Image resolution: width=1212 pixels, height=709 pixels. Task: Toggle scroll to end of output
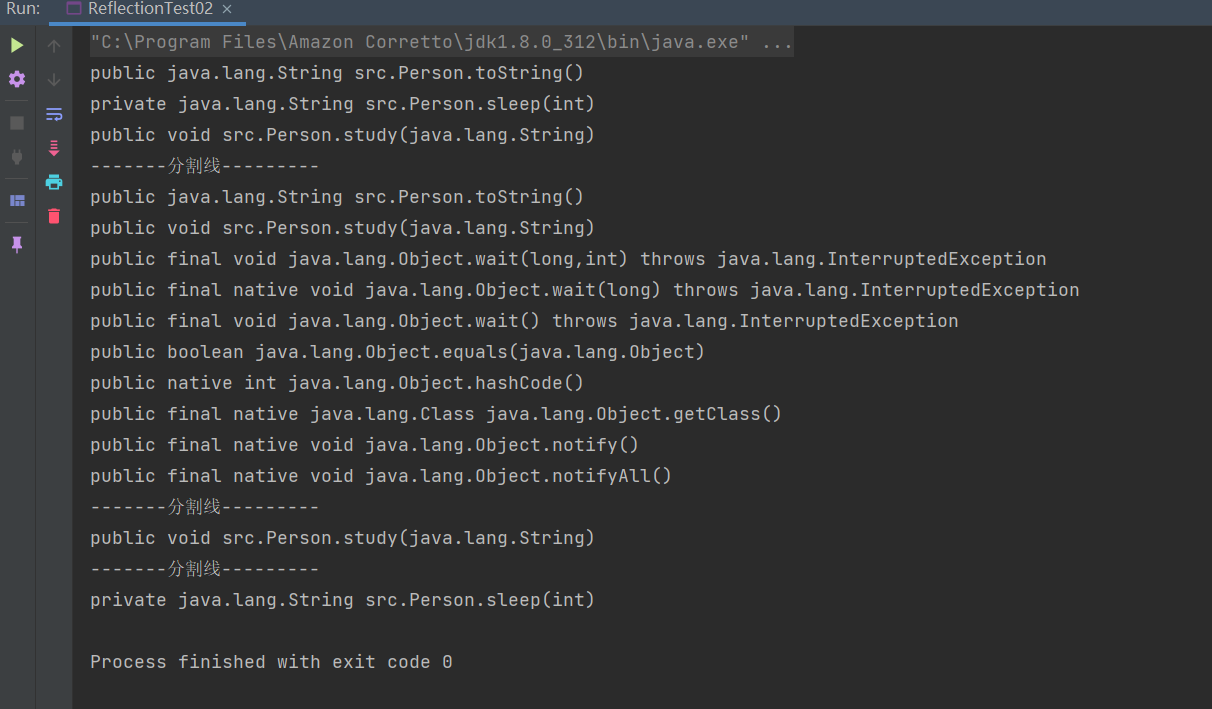[x=54, y=148]
